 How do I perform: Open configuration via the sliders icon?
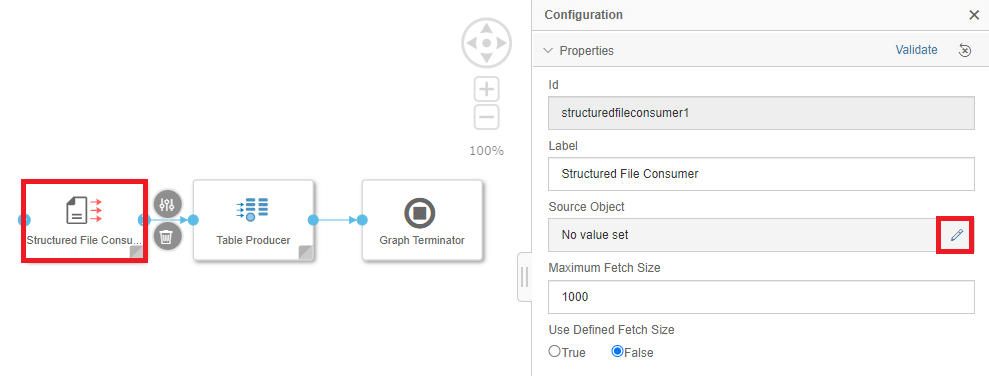point(167,204)
